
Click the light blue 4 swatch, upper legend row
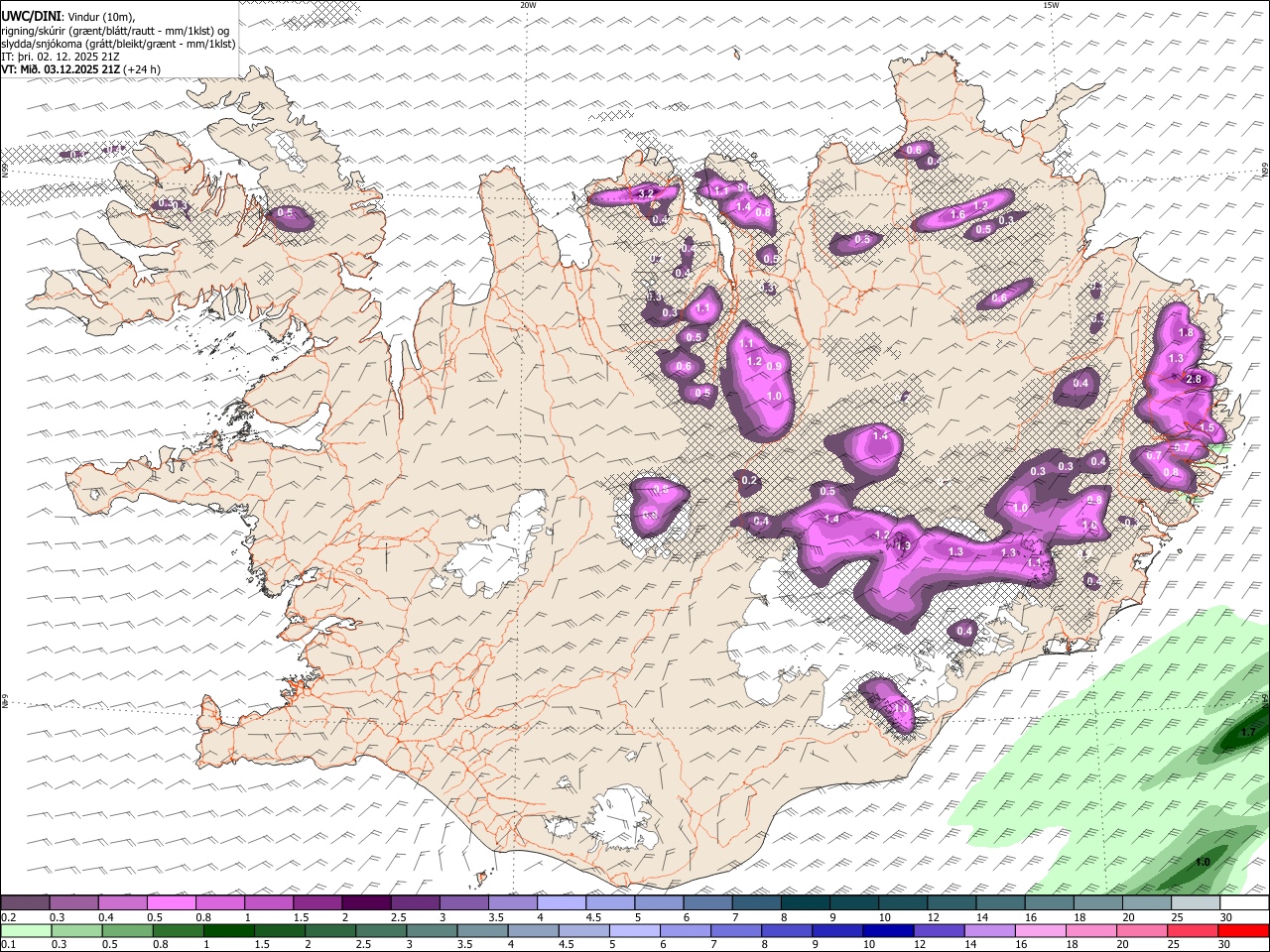(x=562, y=902)
